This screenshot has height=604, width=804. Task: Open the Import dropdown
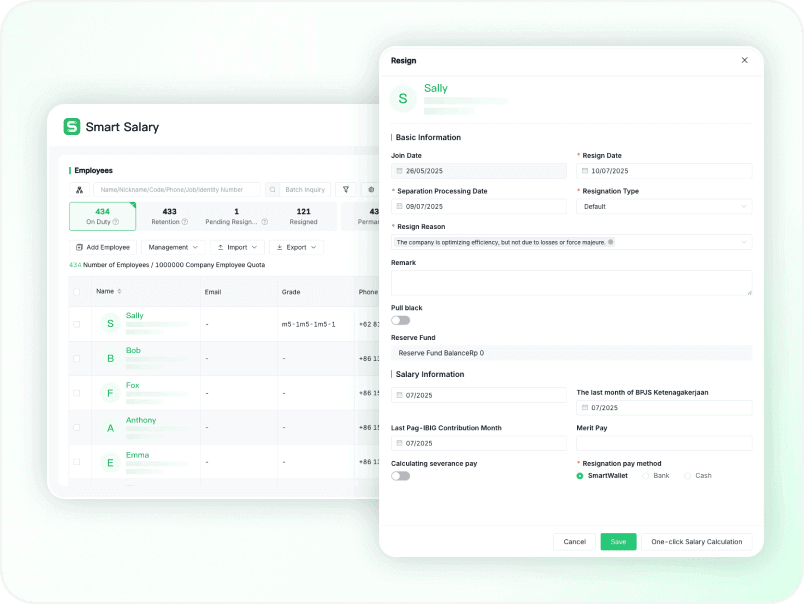(237, 247)
